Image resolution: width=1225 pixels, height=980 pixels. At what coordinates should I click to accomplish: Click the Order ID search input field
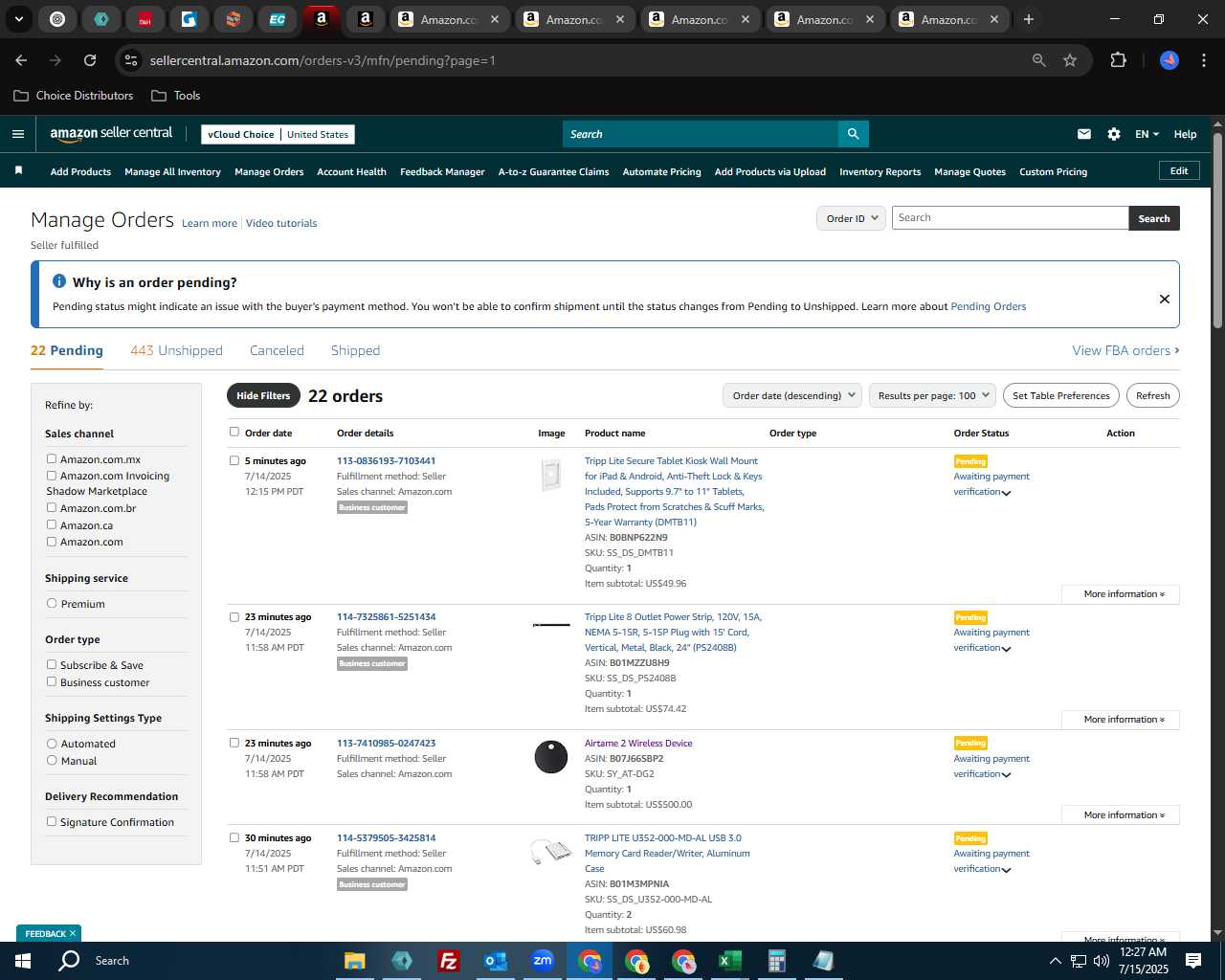(1010, 218)
